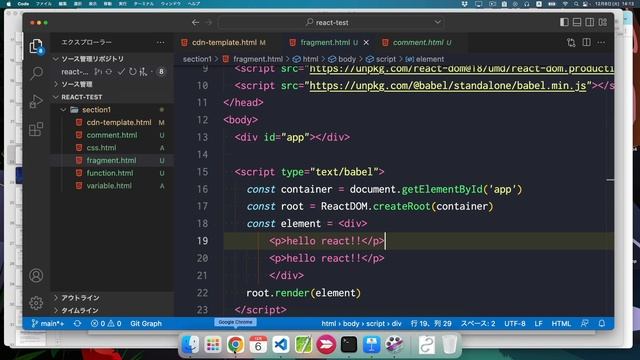This screenshot has width=640, height=360.
Task: Open the Manage gear icon
Action: (x=36, y=303)
